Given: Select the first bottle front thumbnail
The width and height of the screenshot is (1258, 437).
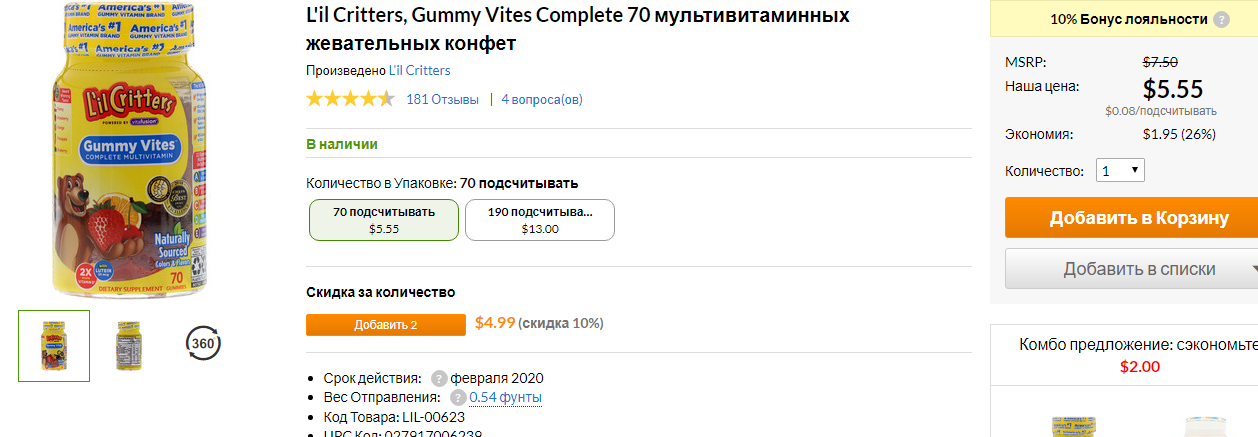Looking at the screenshot, I should point(54,346).
